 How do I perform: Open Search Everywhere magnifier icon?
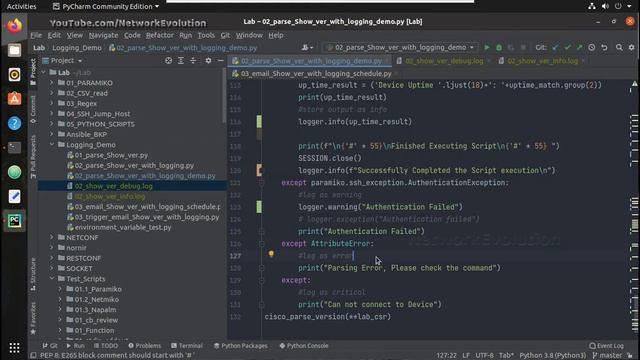619,48
